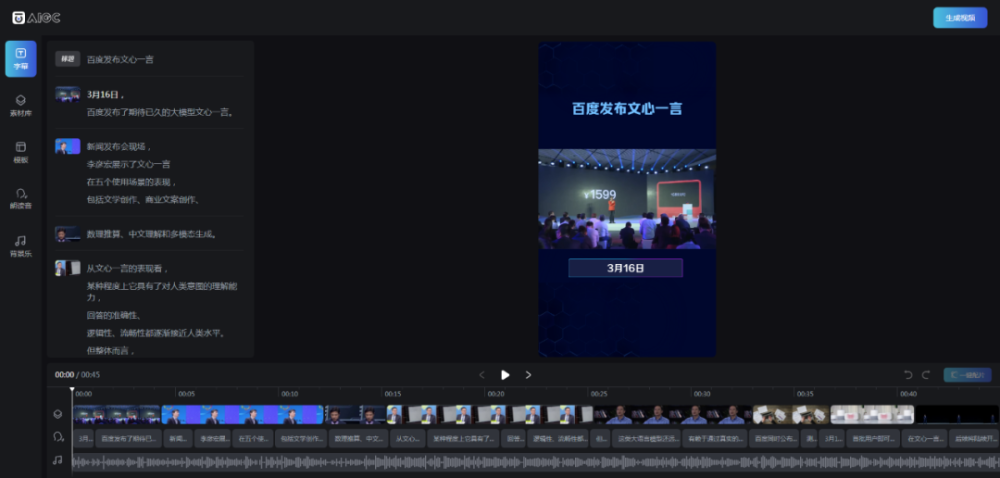Image resolution: width=1000 pixels, height=478 pixels.
Task: Select the dark final clip on timeline
Action: tap(957, 415)
